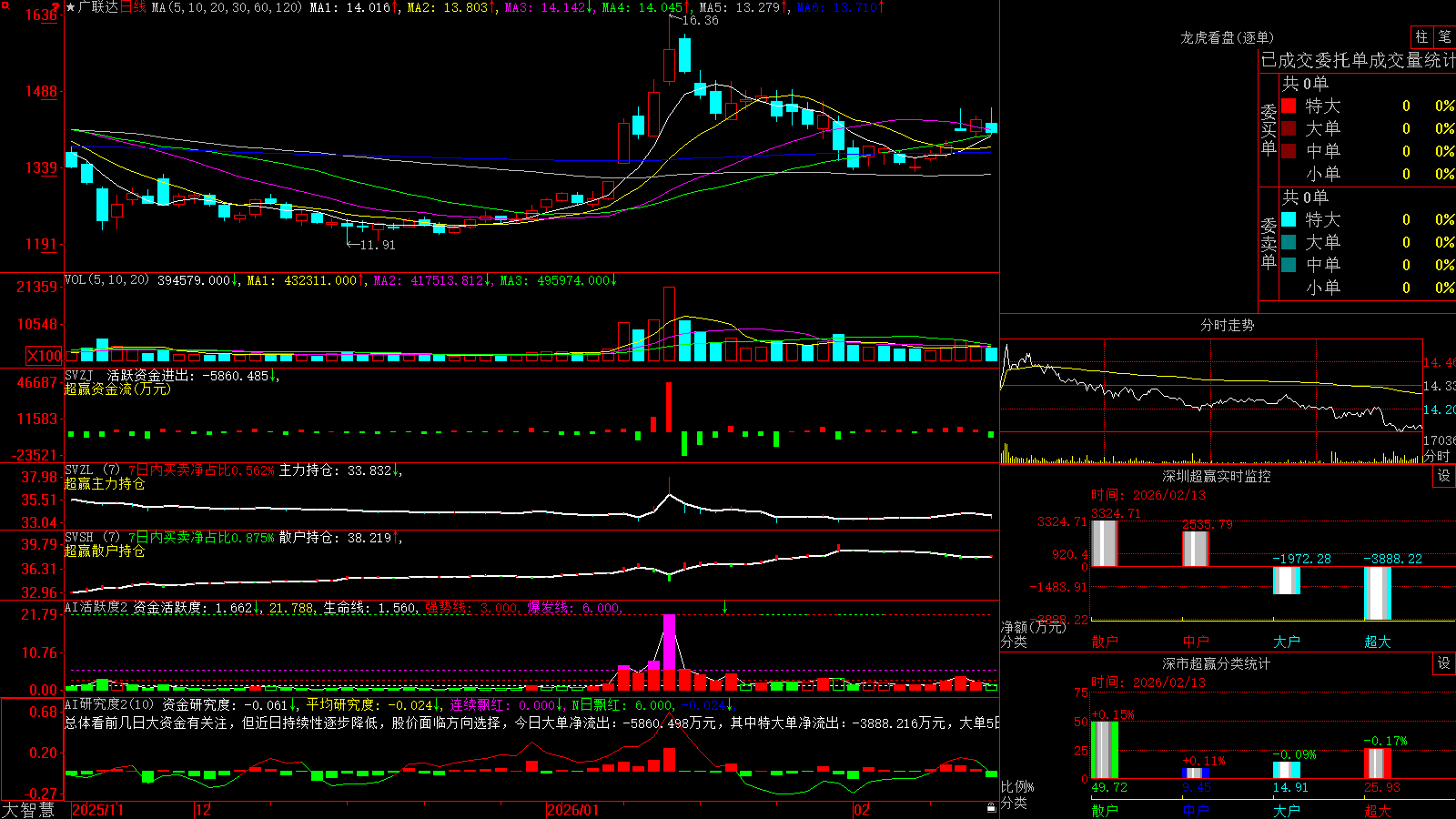Click the AI研究度2(10) indicator label
1456x819 pixels.
tap(109, 704)
